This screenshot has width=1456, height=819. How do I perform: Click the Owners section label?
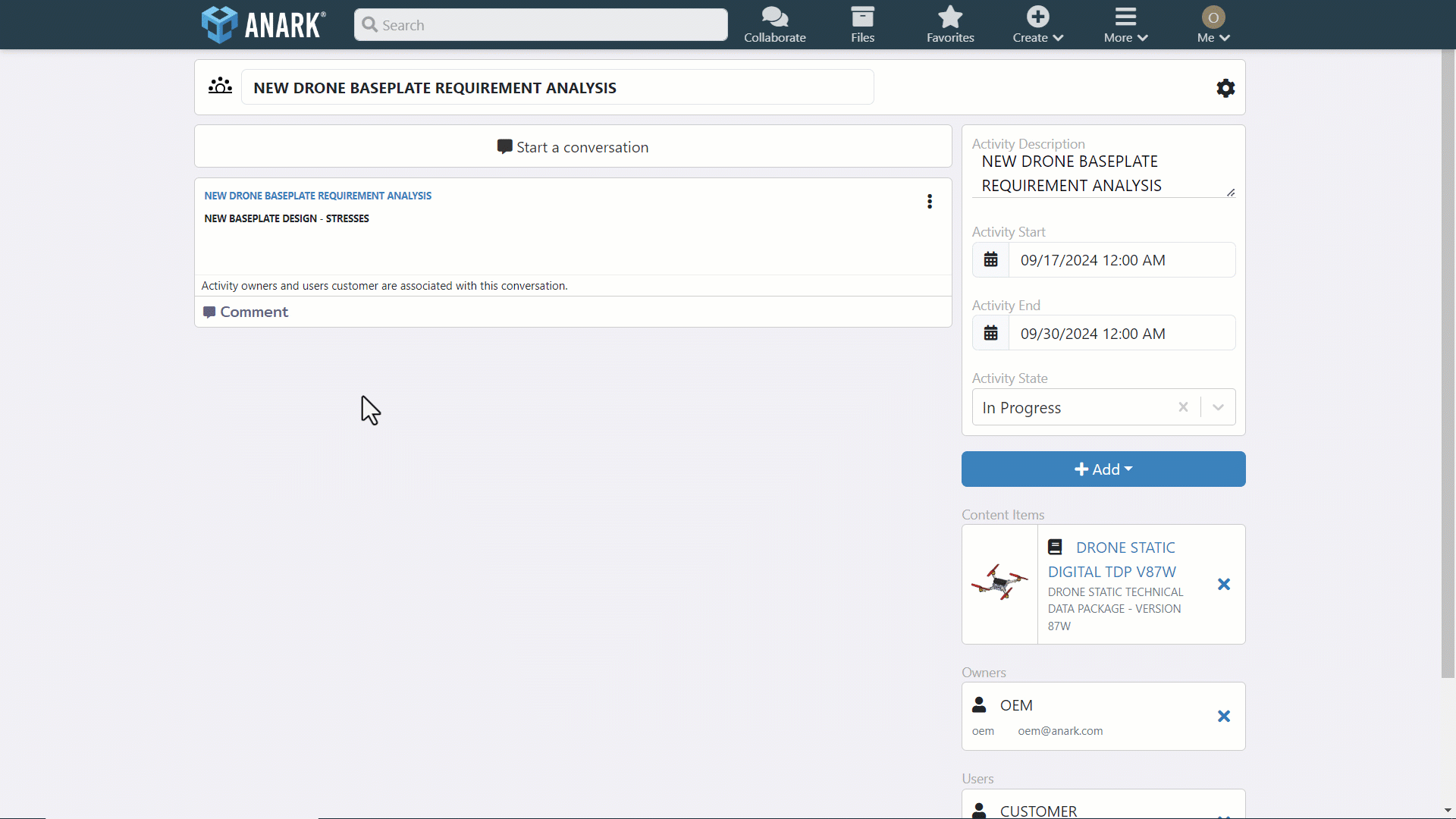point(984,673)
